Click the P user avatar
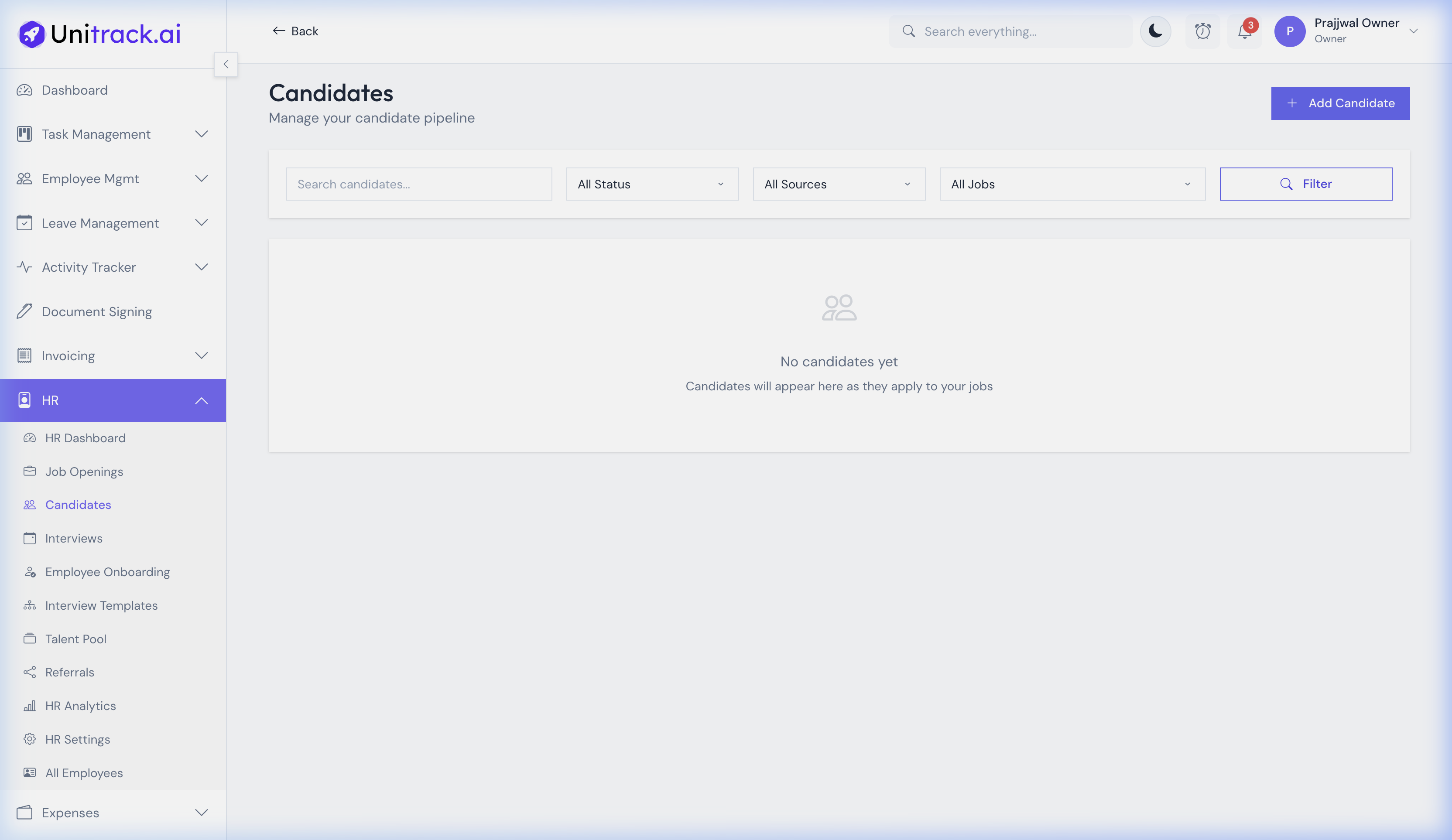Image resolution: width=1452 pixels, height=840 pixels. click(x=1290, y=31)
